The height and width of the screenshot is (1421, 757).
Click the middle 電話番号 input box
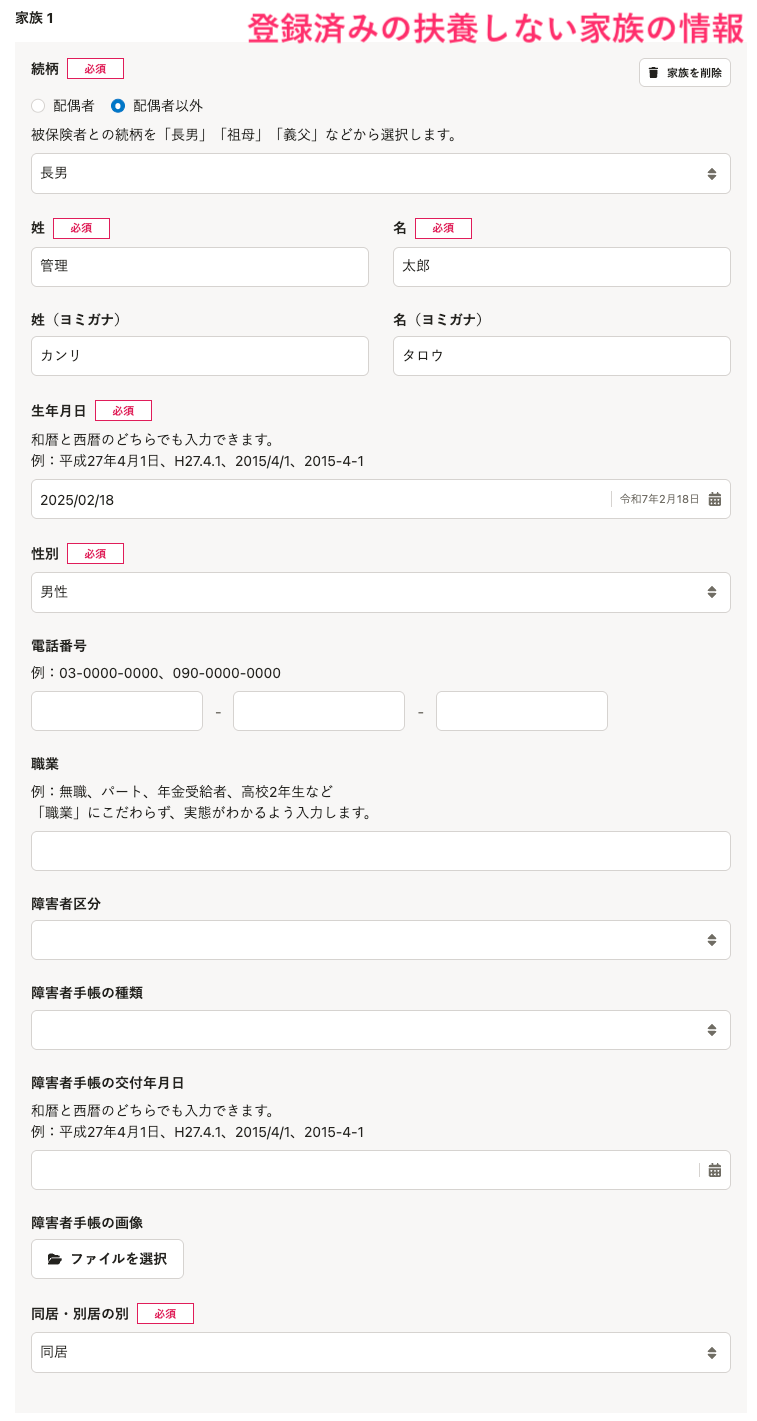pyautogui.click(x=318, y=711)
